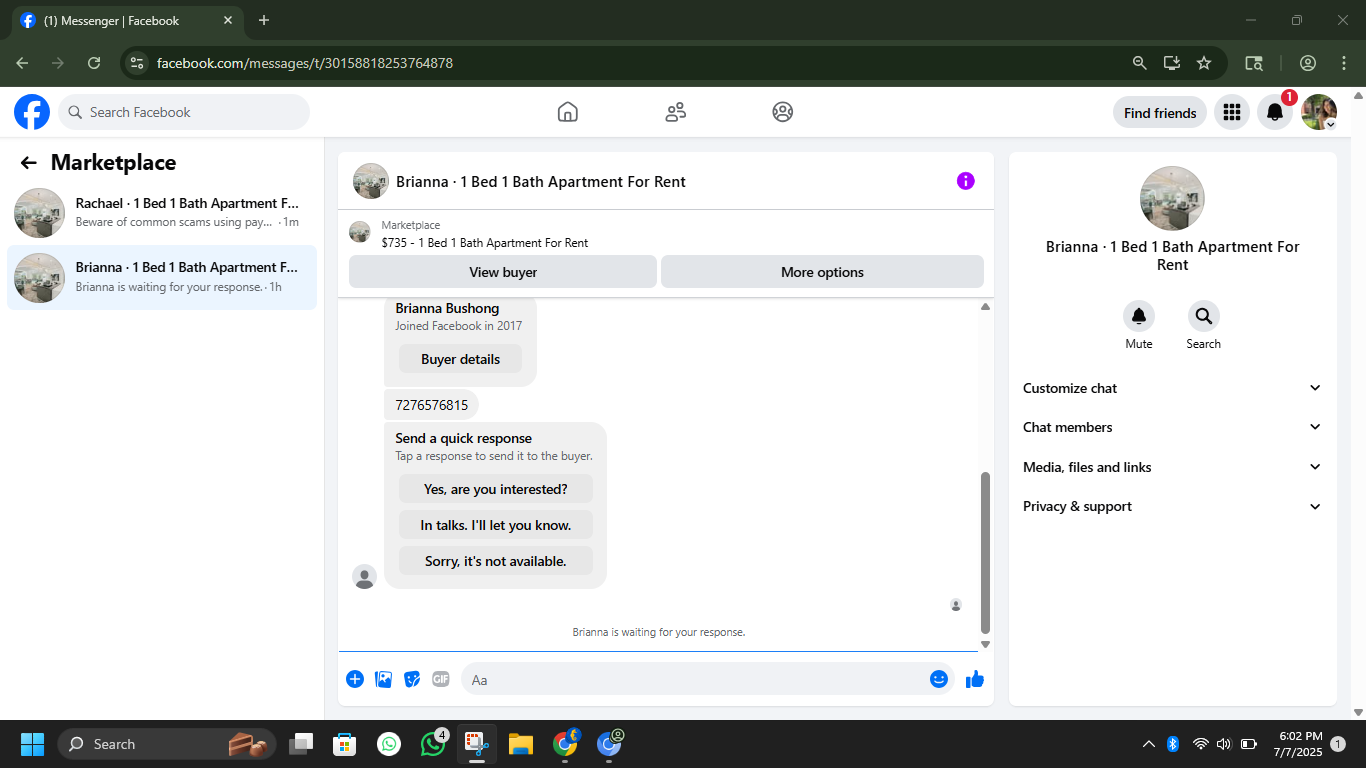The image size is (1366, 768).
Task: Open more actions plus icon in composer
Action: pyautogui.click(x=355, y=679)
